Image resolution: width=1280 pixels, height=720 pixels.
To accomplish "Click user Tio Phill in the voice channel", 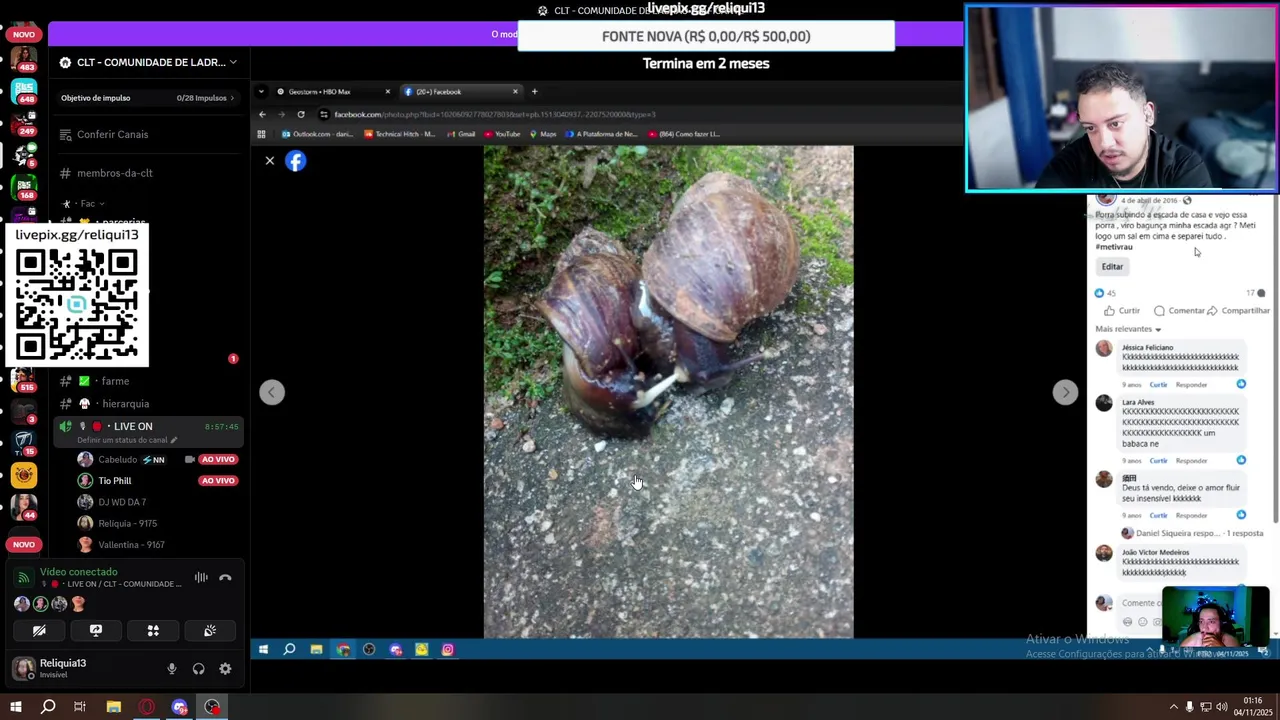I will pos(115,481).
